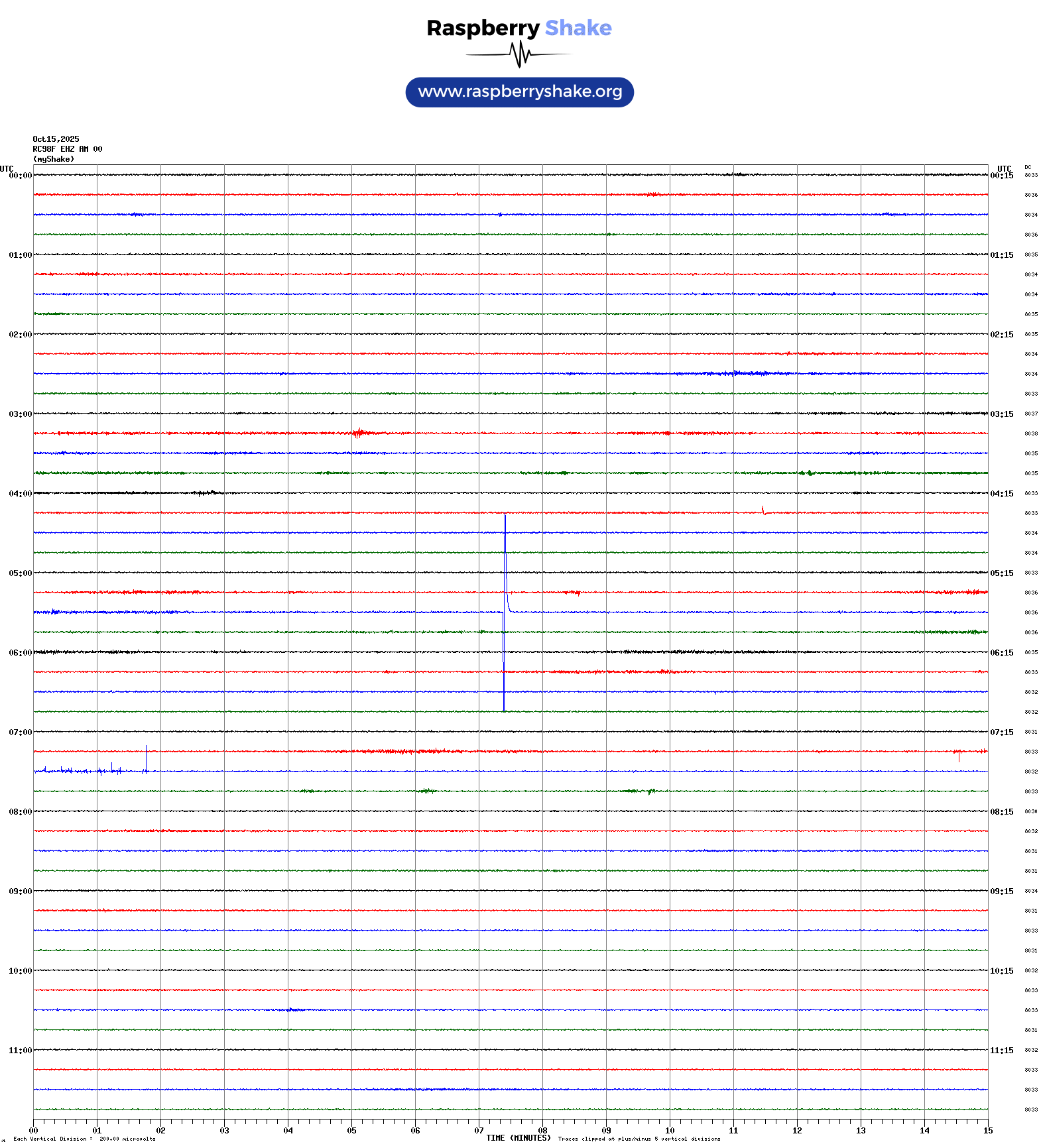The image size is (1041, 1148).
Task: Click the Each Vertical Division scale note
Action: coord(84,1139)
